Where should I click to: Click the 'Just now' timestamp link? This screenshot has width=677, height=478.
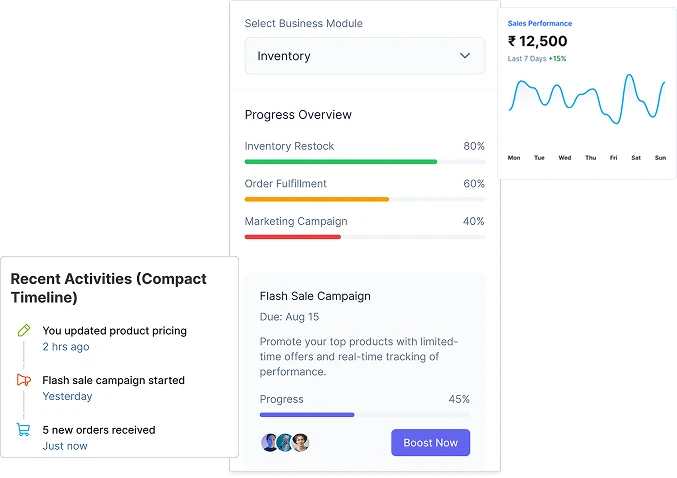tap(64, 446)
